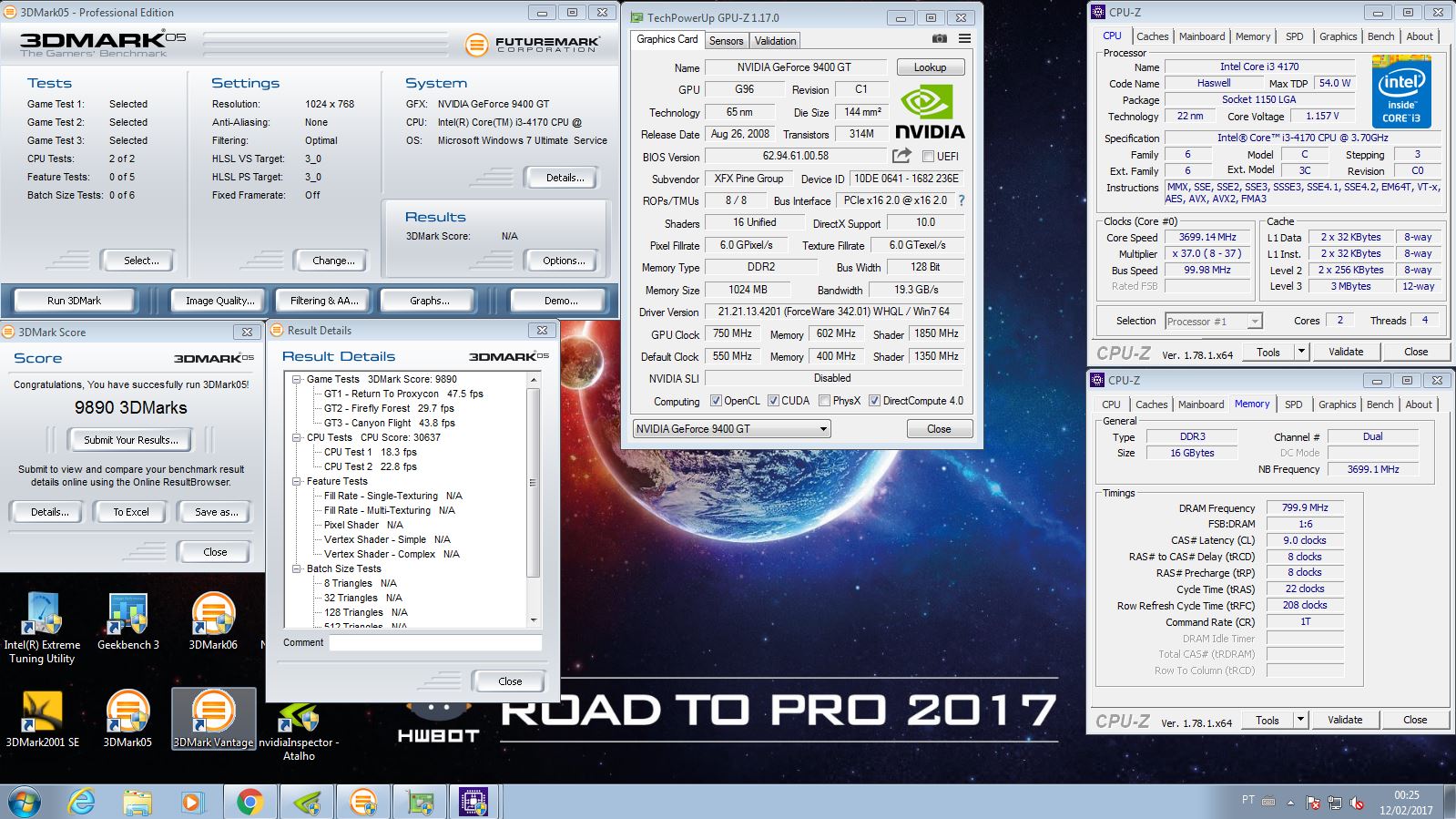Toggle the PhysX checkbox in GPU-Z
Screen dimensions: 1456x819
pos(824,400)
